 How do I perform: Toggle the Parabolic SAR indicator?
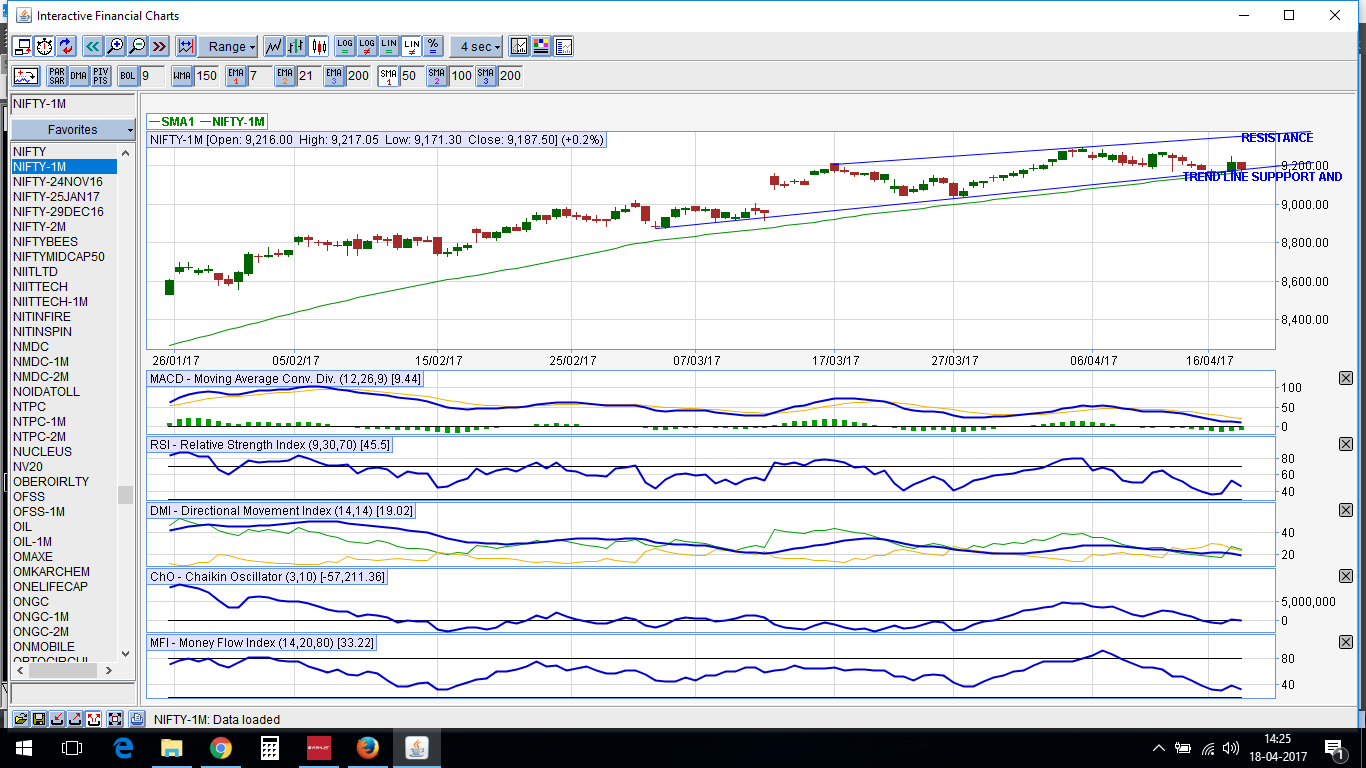point(57,75)
